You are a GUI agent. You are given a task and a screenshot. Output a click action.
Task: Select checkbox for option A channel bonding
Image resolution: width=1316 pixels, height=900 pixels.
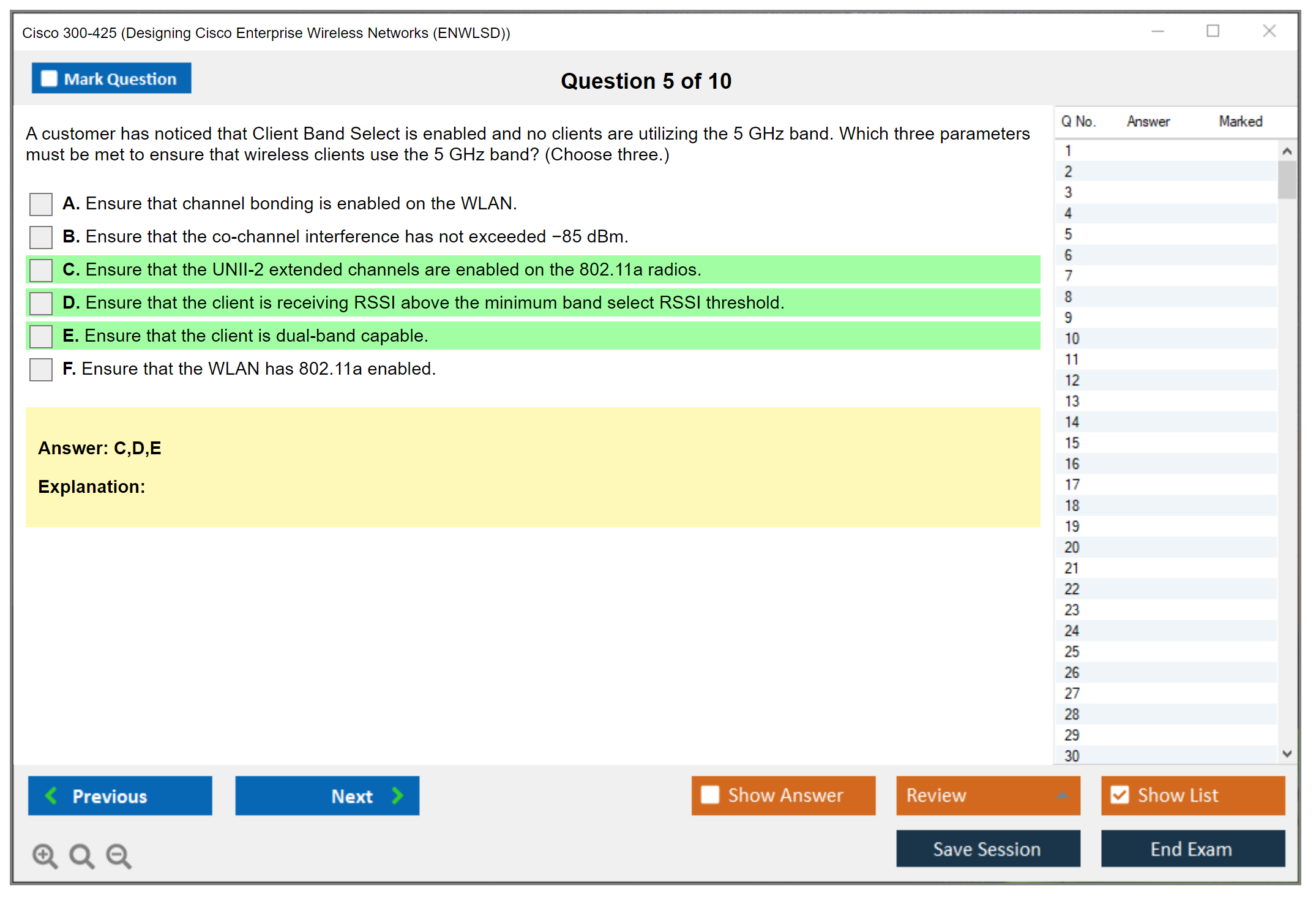click(x=41, y=204)
